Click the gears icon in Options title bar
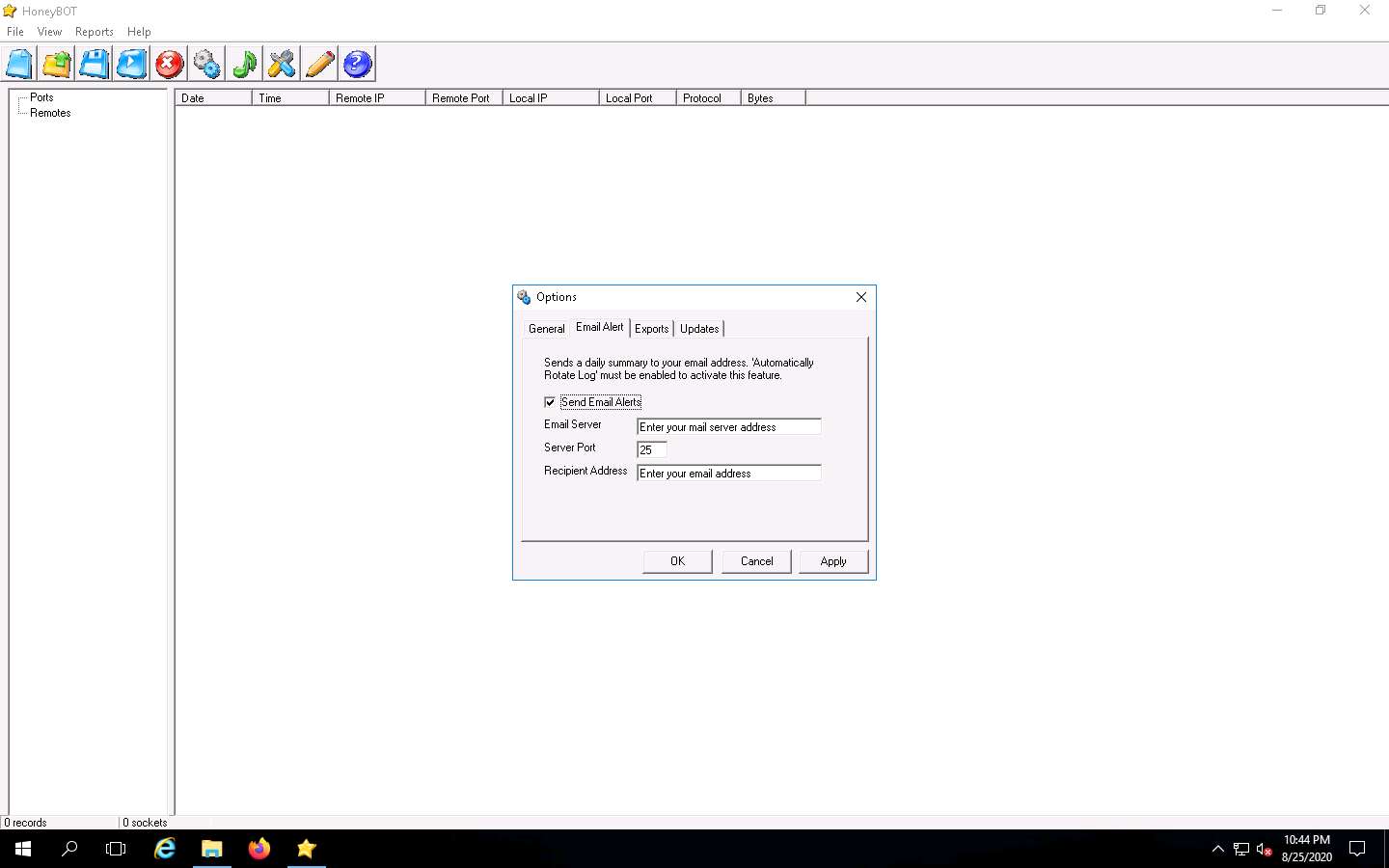 [524, 297]
